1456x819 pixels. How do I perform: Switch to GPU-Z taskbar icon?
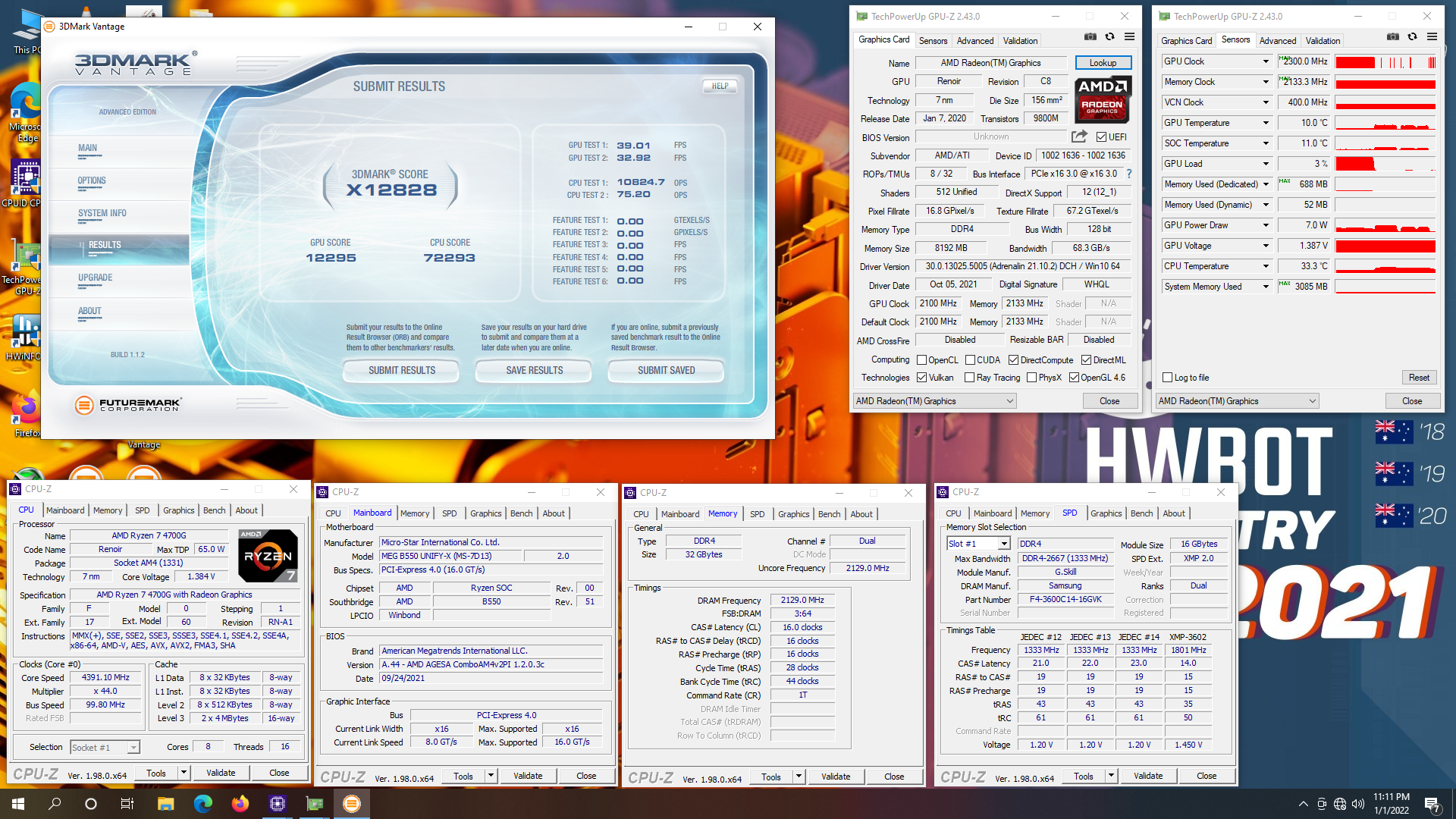pyautogui.click(x=315, y=804)
